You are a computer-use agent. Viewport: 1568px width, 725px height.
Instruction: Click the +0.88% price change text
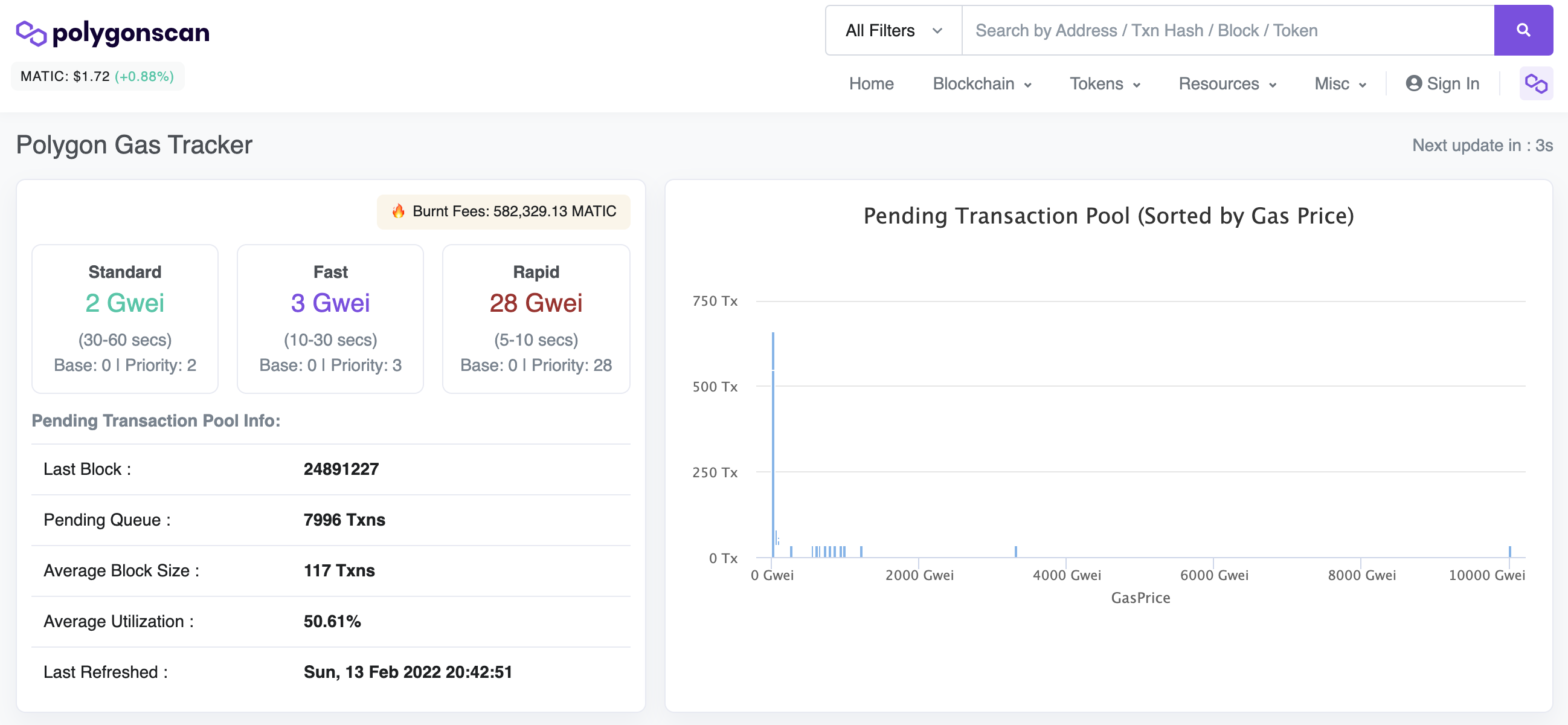pyautogui.click(x=144, y=77)
